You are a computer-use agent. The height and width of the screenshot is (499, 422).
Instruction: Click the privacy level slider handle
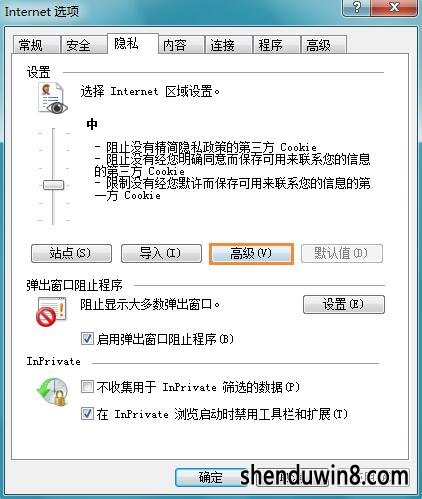tap(53, 185)
